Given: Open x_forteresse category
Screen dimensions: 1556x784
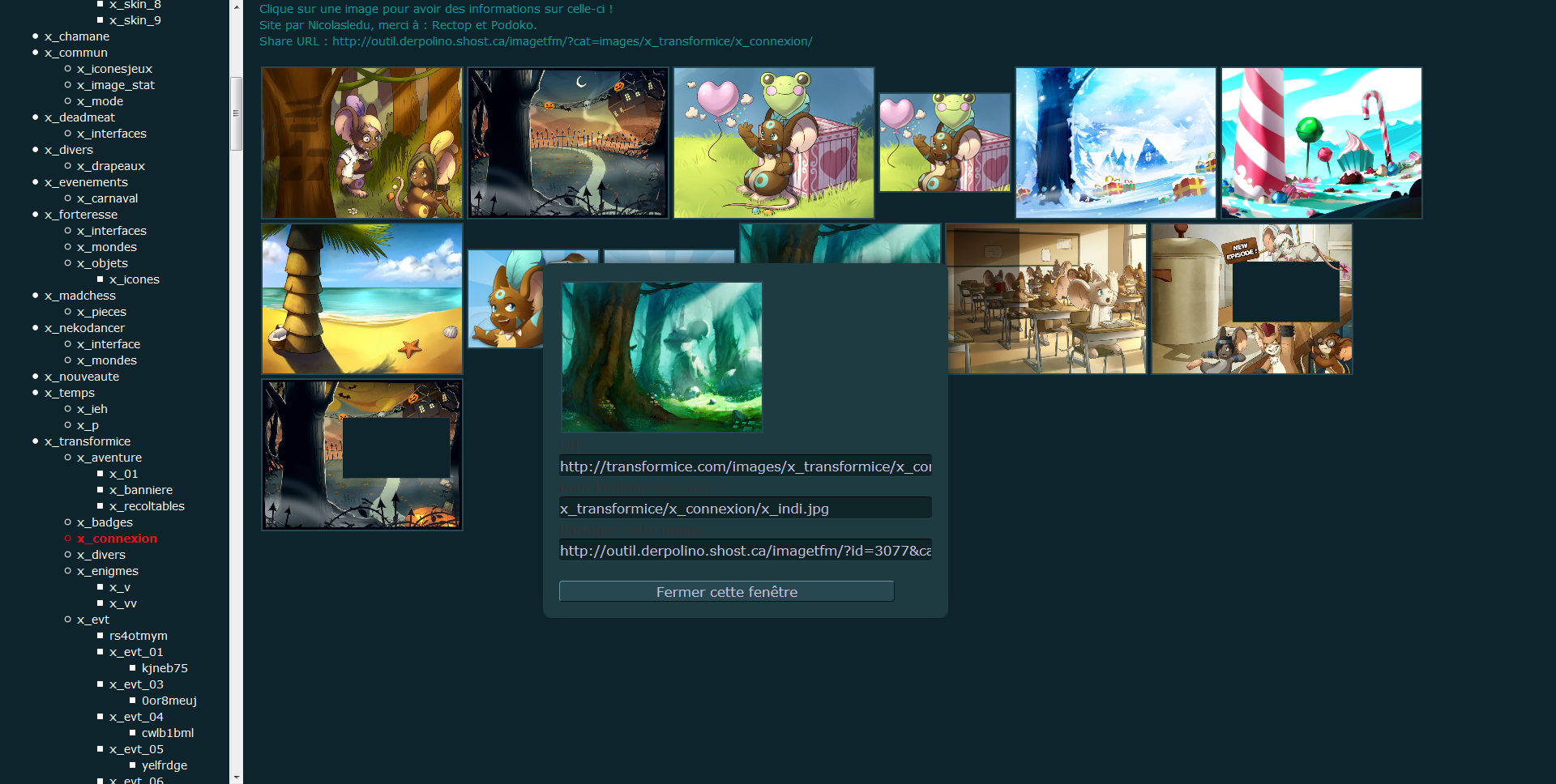Looking at the screenshot, I should (81, 215).
